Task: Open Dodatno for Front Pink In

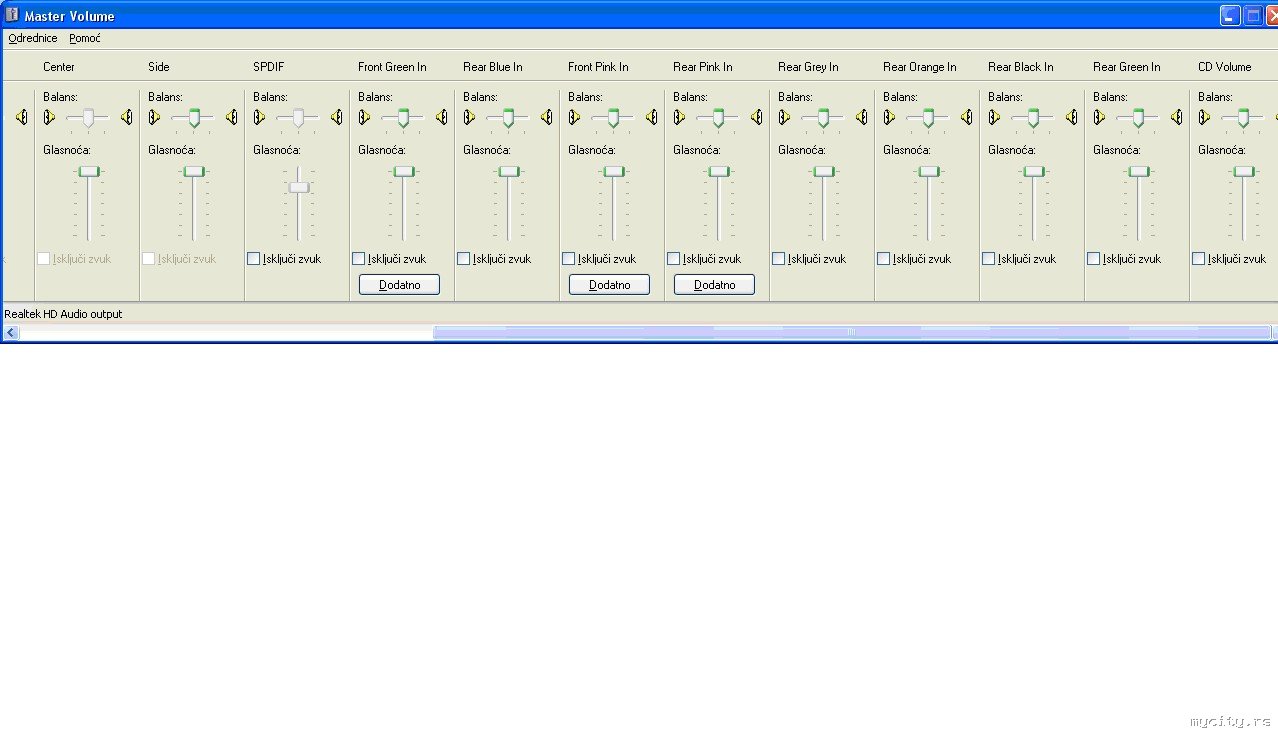Action: coord(609,285)
